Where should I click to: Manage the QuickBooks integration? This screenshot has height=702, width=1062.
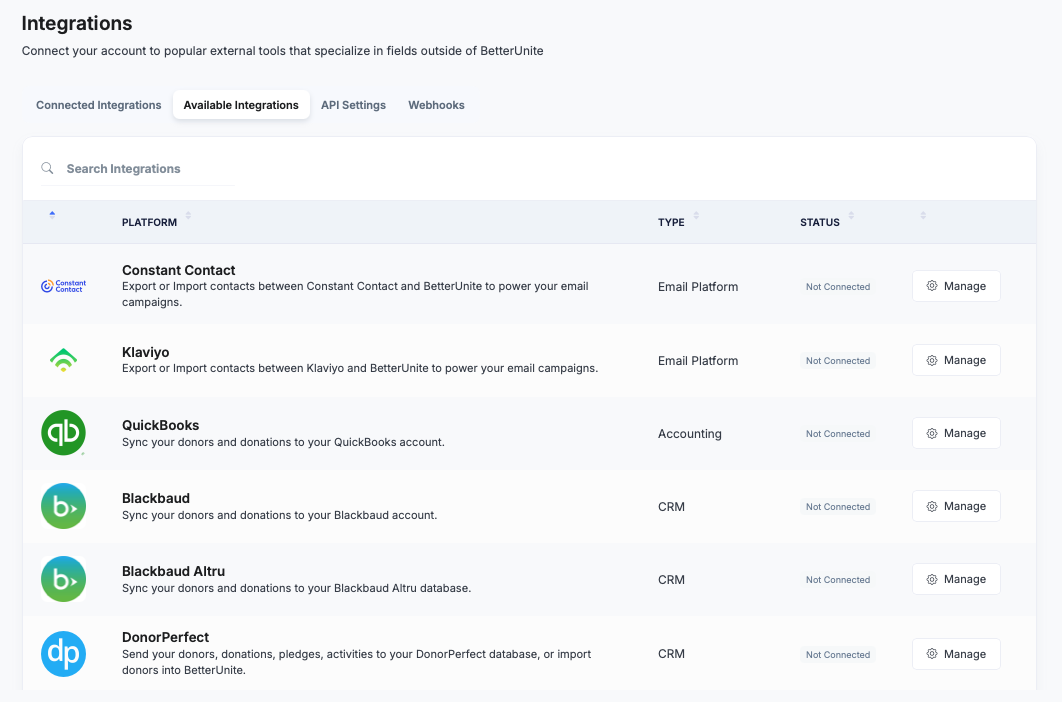(x=956, y=433)
